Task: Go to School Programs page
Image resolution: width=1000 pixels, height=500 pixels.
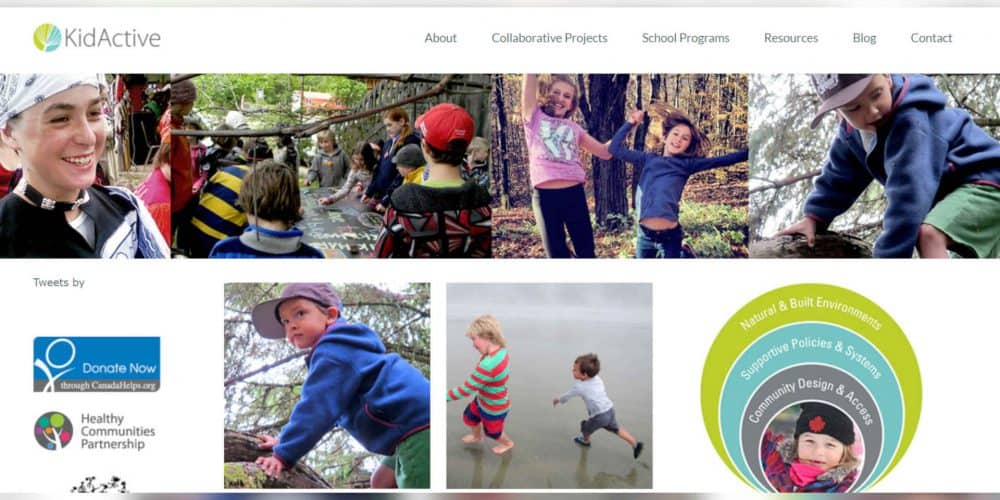Action: pyautogui.click(x=686, y=38)
